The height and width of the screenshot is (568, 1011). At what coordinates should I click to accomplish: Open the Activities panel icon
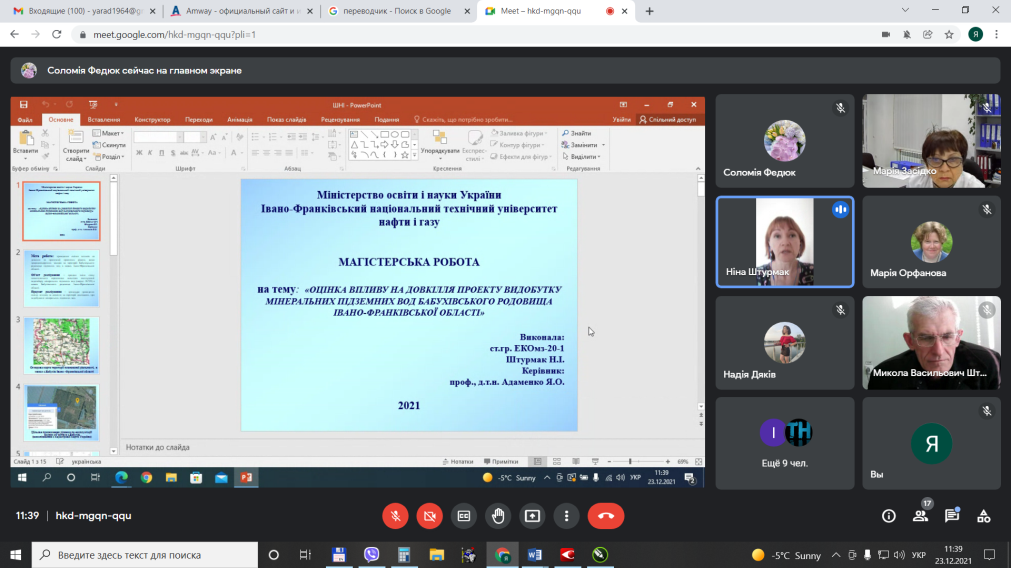(x=984, y=516)
